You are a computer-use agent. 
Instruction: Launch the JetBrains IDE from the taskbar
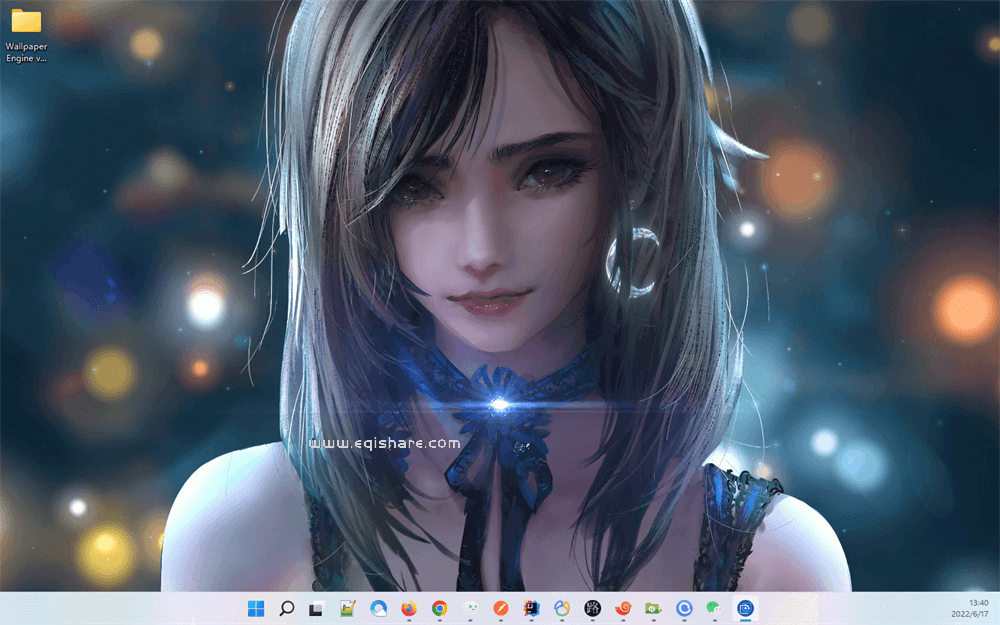pos(529,608)
